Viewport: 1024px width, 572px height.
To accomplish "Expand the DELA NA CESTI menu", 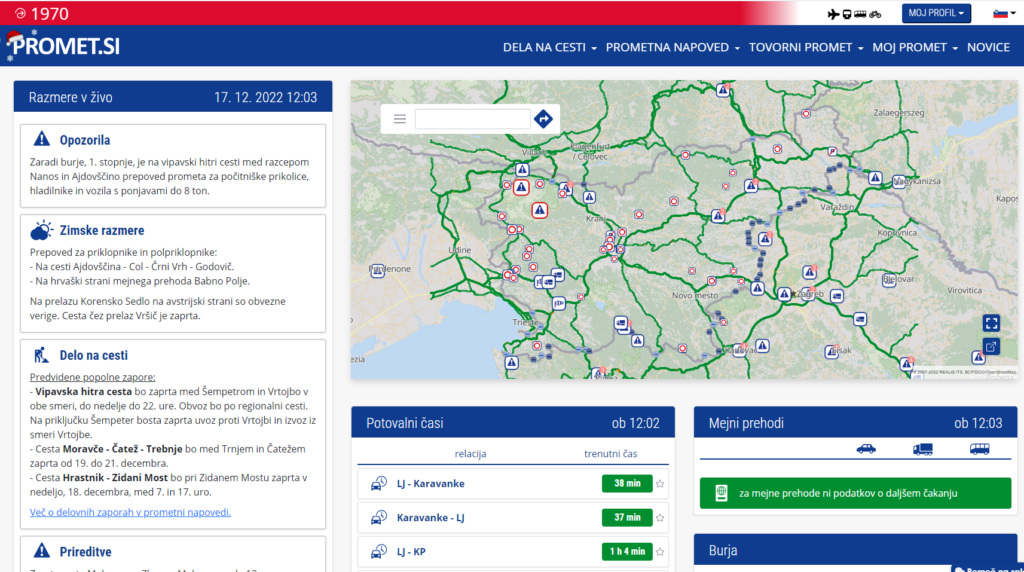I will pyautogui.click(x=549, y=47).
